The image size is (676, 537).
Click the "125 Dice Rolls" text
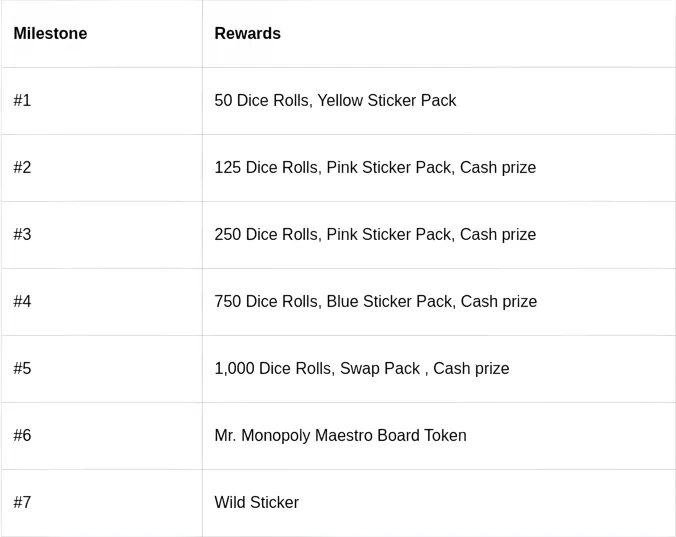coord(265,168)
